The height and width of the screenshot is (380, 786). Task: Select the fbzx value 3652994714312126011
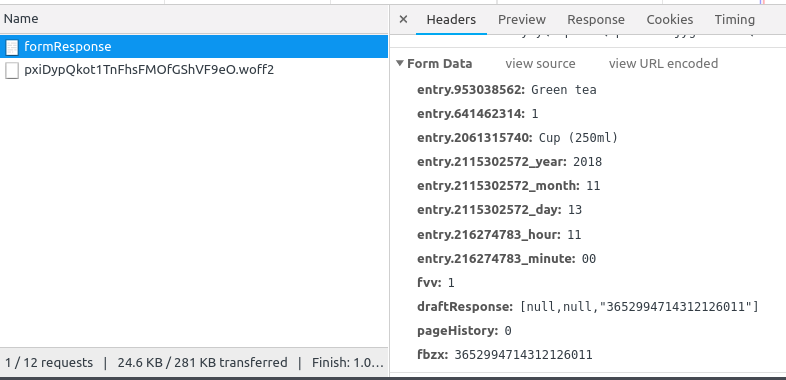tap(523, 355)
